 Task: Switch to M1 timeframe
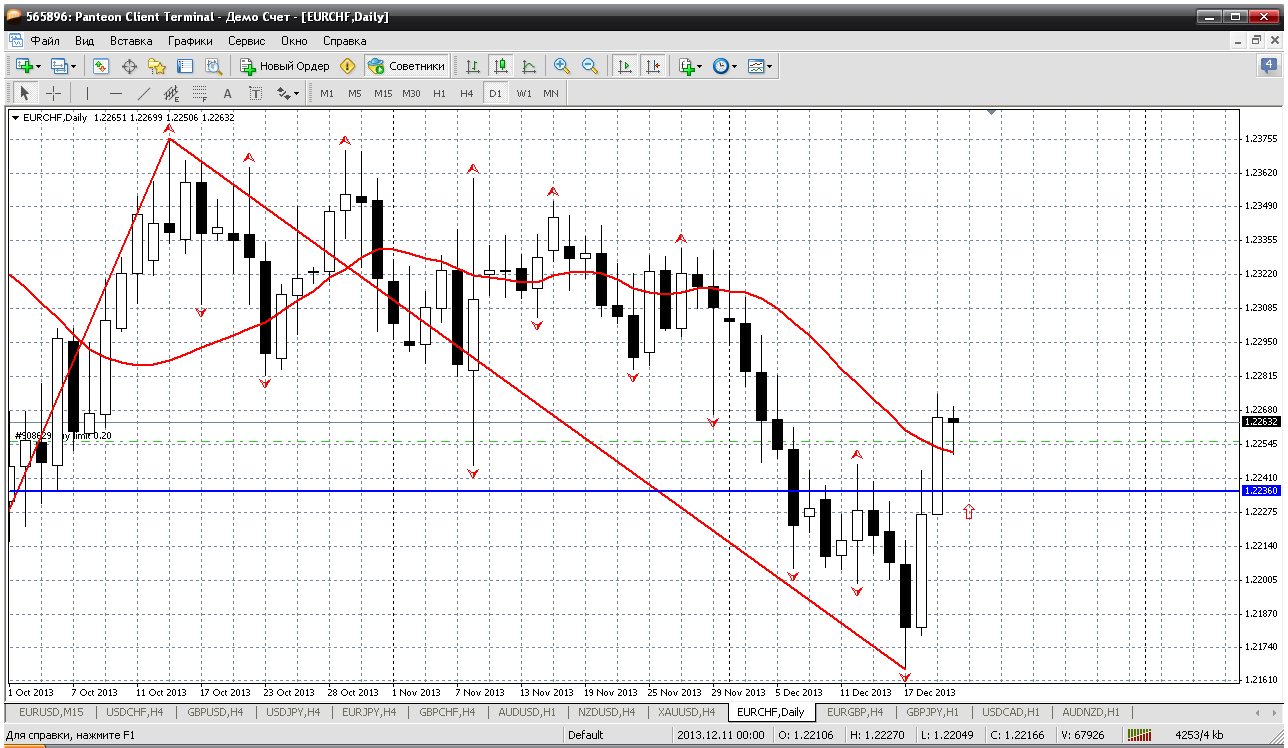tap(327, 93)
